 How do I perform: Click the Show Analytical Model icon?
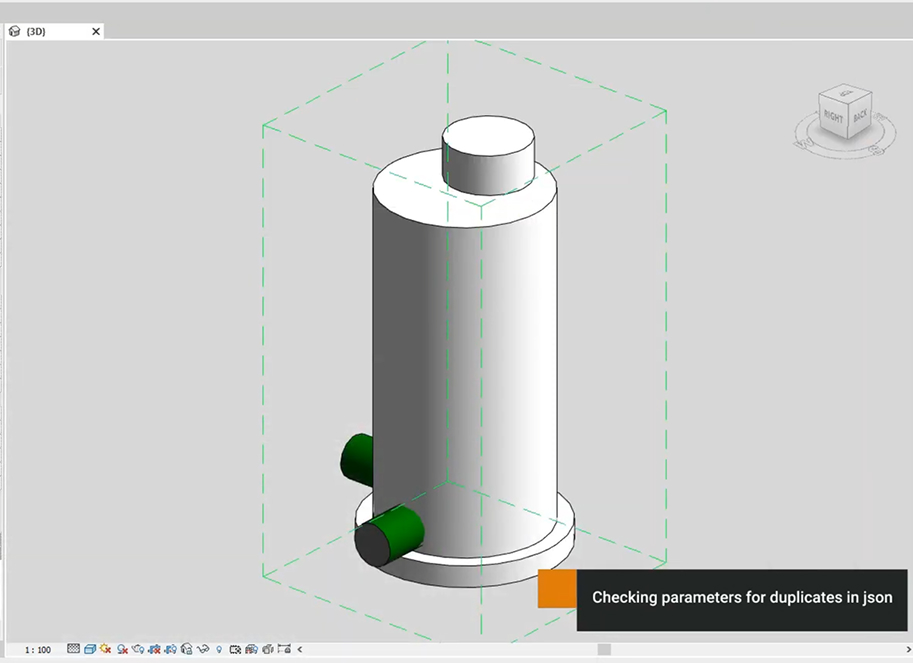[251, 649]
